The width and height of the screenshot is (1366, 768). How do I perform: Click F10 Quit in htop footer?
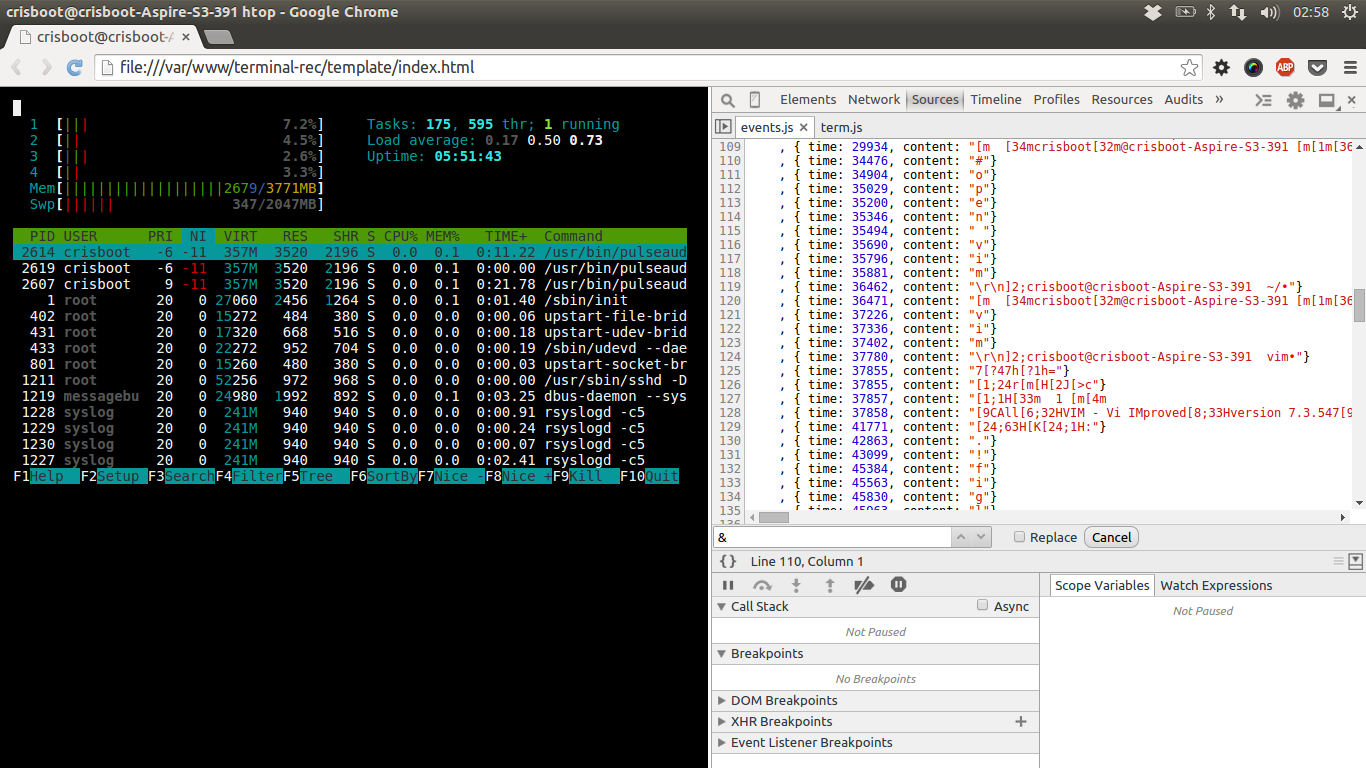(649, 476)
